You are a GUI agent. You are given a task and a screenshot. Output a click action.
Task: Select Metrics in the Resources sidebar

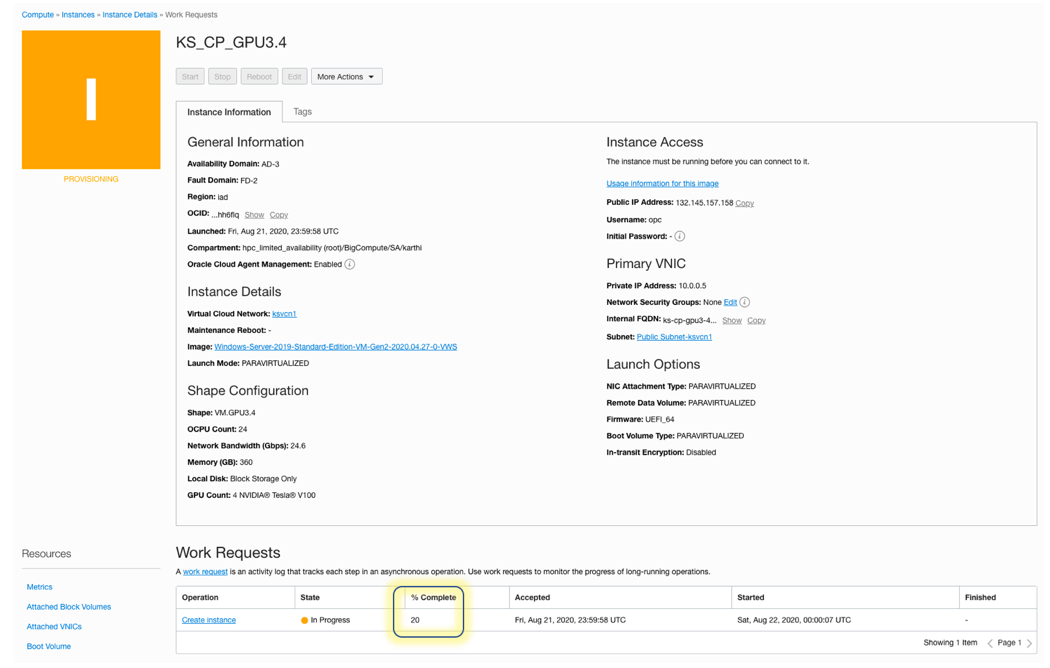tap(39, 587)
